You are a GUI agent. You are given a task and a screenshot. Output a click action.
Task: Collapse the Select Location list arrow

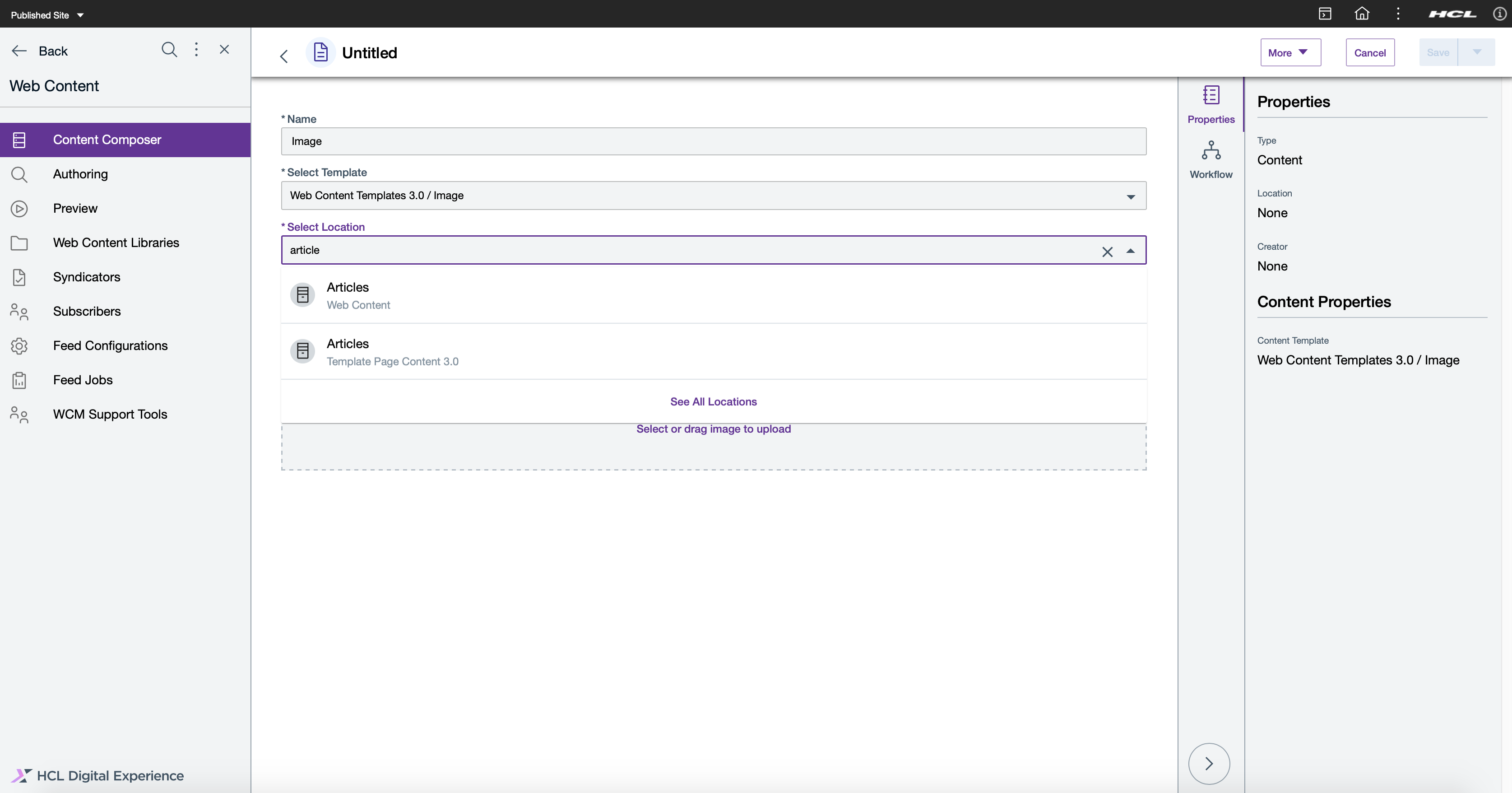1131,251
